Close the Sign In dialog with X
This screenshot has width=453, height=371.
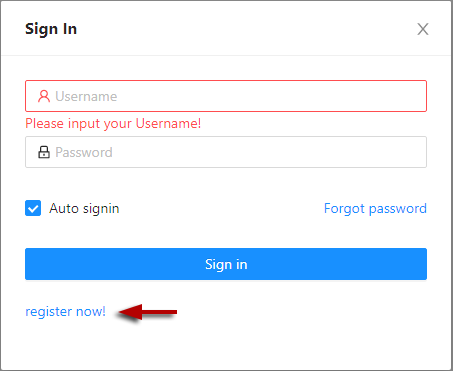click(x=423, y=29)
